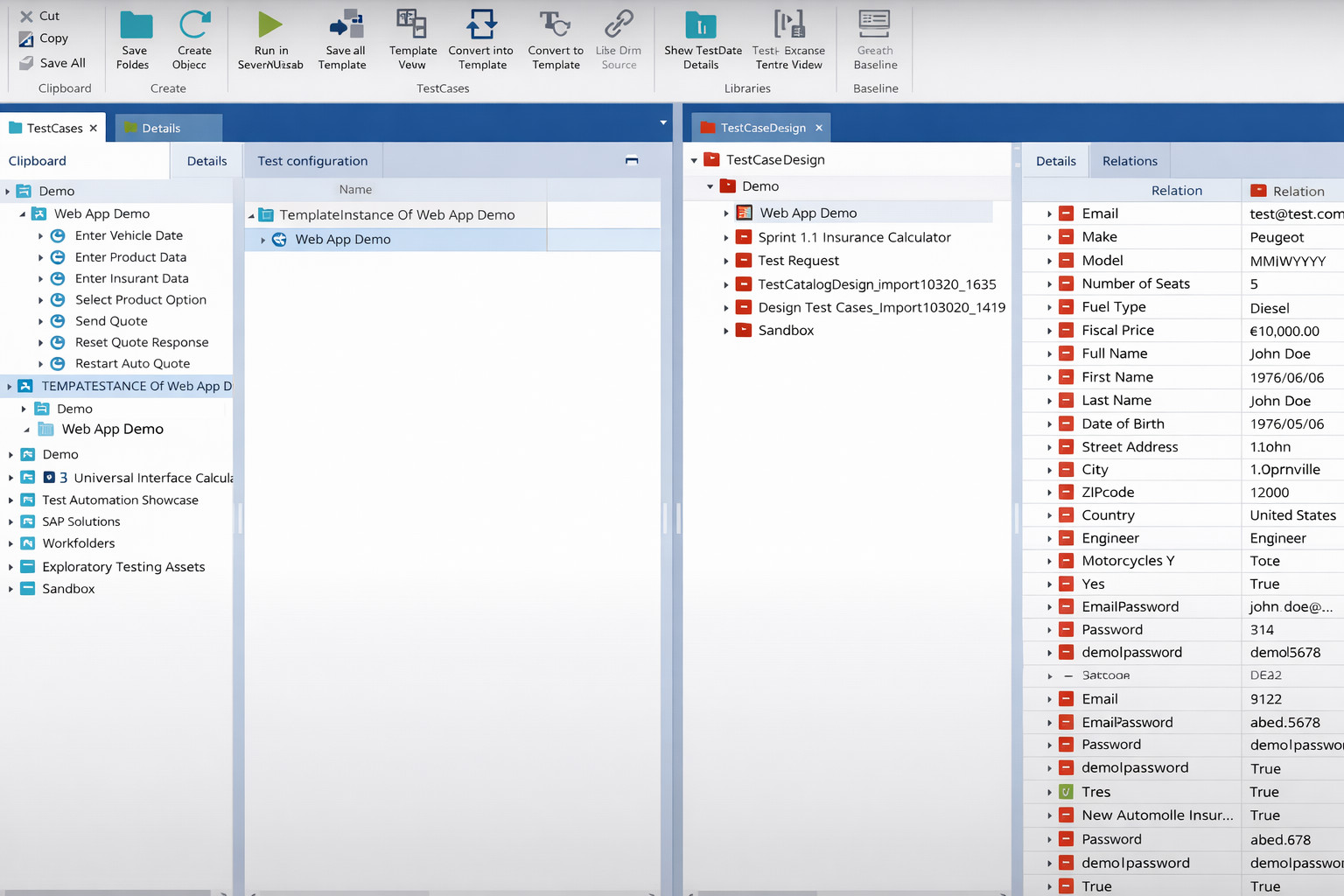Click the Create Baseline icon
Viewport: 1344px width, 896px height.
pyautogui.click(x=875, y=26)
